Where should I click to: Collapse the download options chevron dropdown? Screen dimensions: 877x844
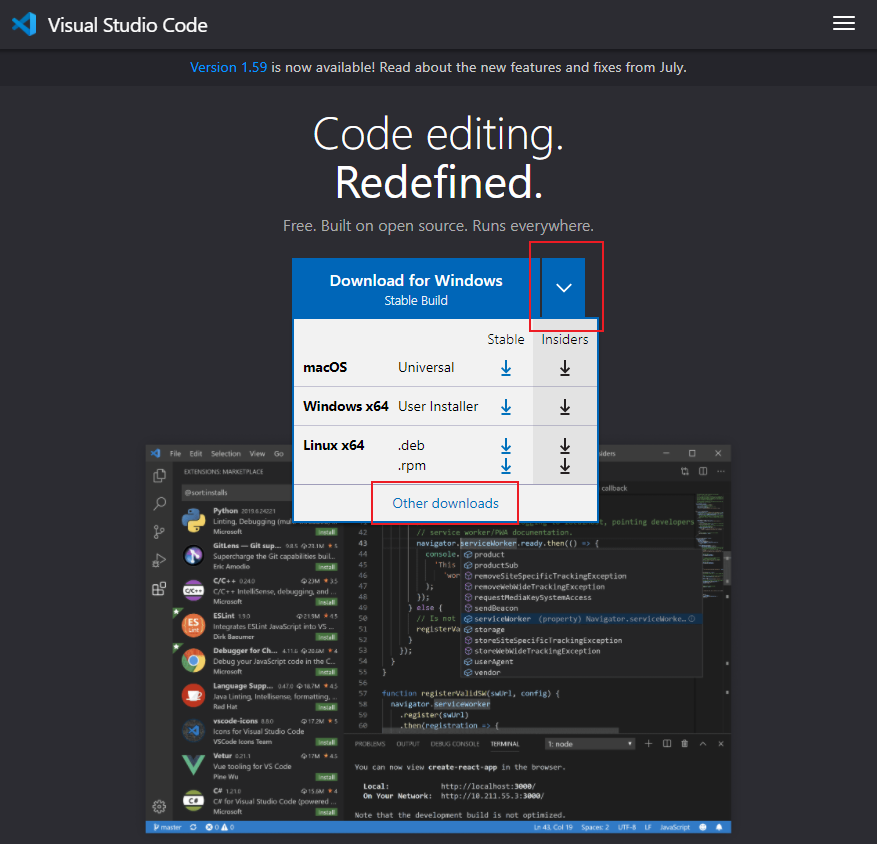click(563, 288)
